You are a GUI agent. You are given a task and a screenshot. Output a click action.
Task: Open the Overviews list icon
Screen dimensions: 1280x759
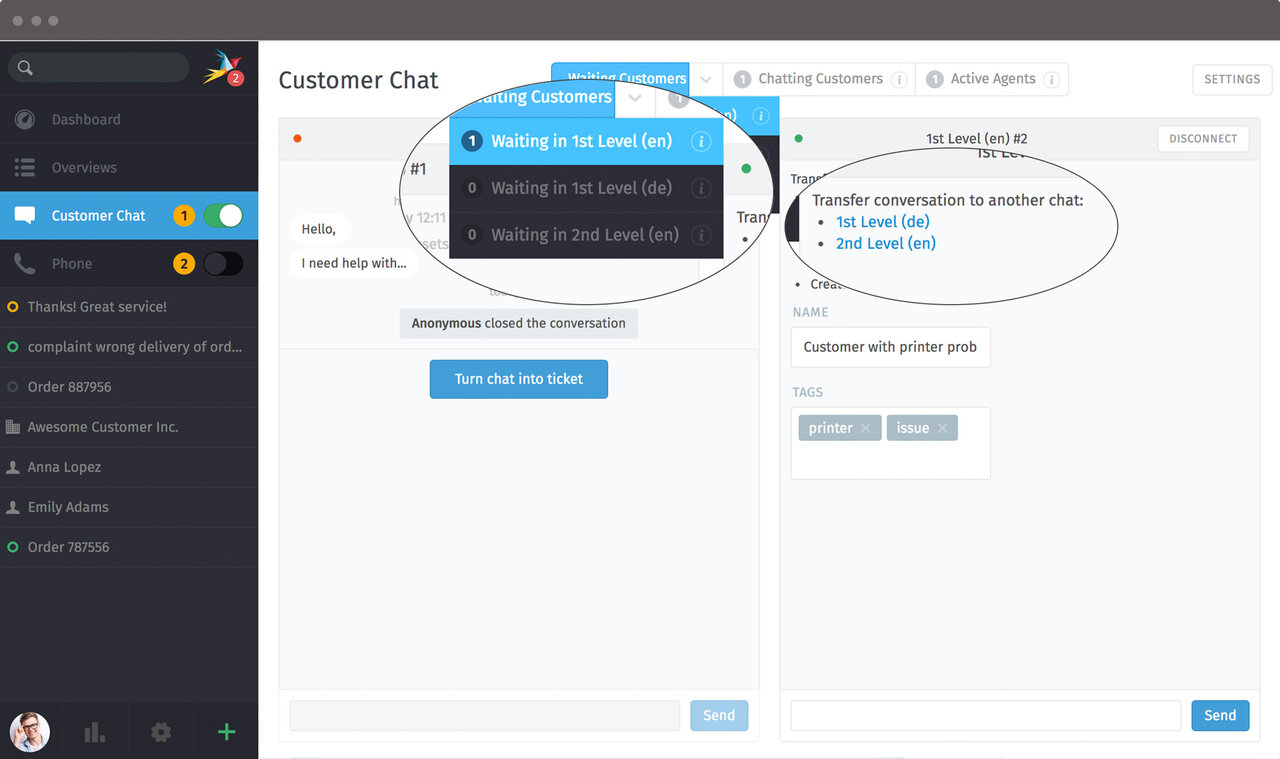coord(25,167)
